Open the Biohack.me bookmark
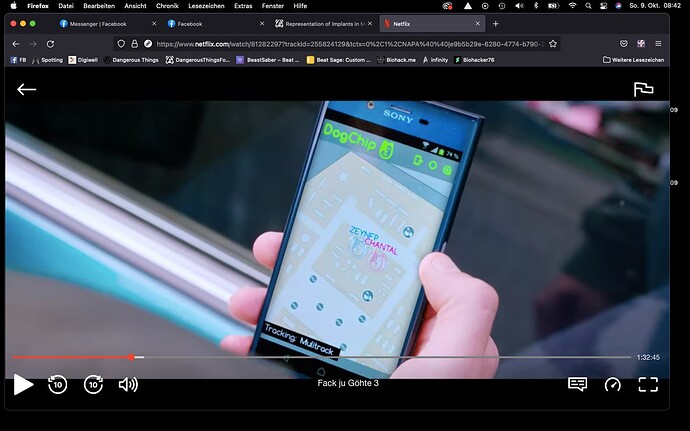Viewport: 690px width, 431px height. click(396, 60)
